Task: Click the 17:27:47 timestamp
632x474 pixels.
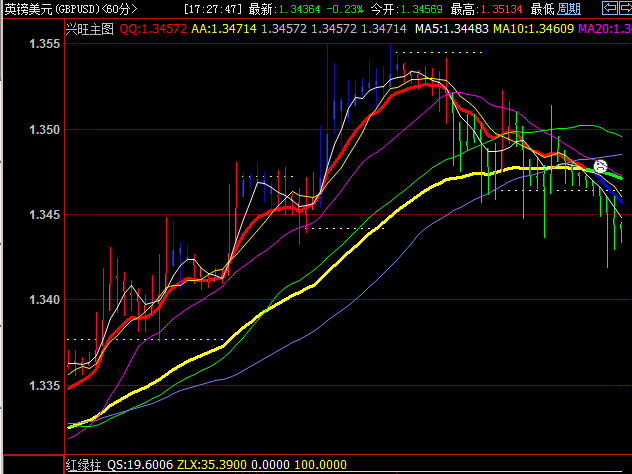Action: [215, 9]
